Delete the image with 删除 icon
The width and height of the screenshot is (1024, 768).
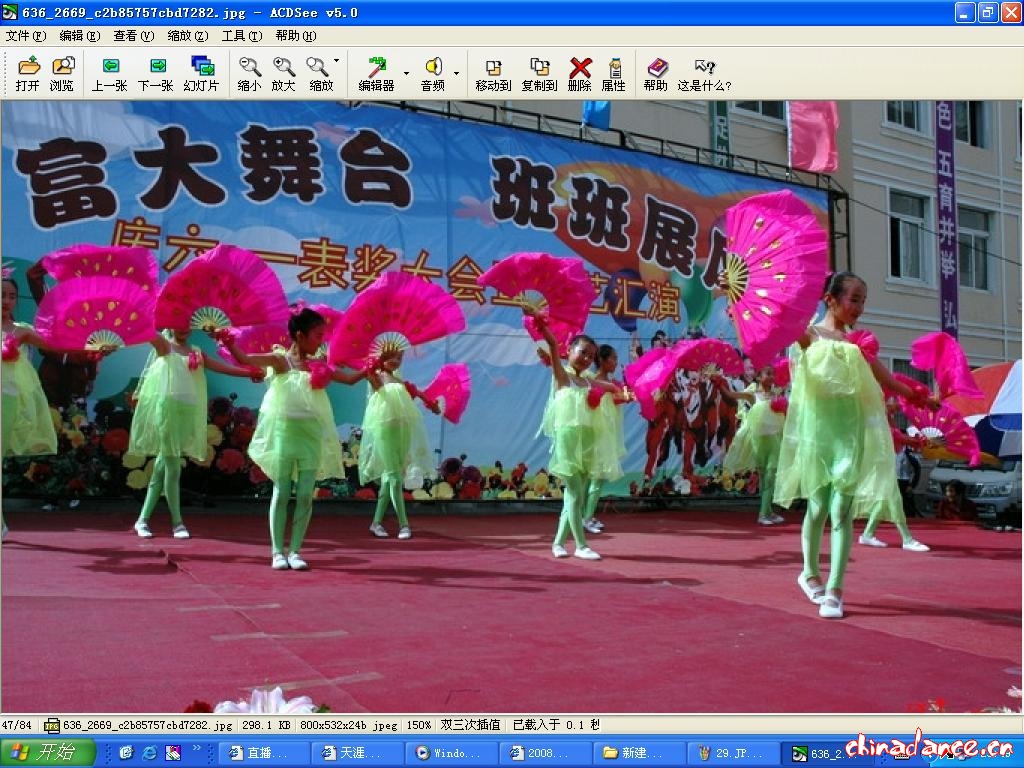579,73
